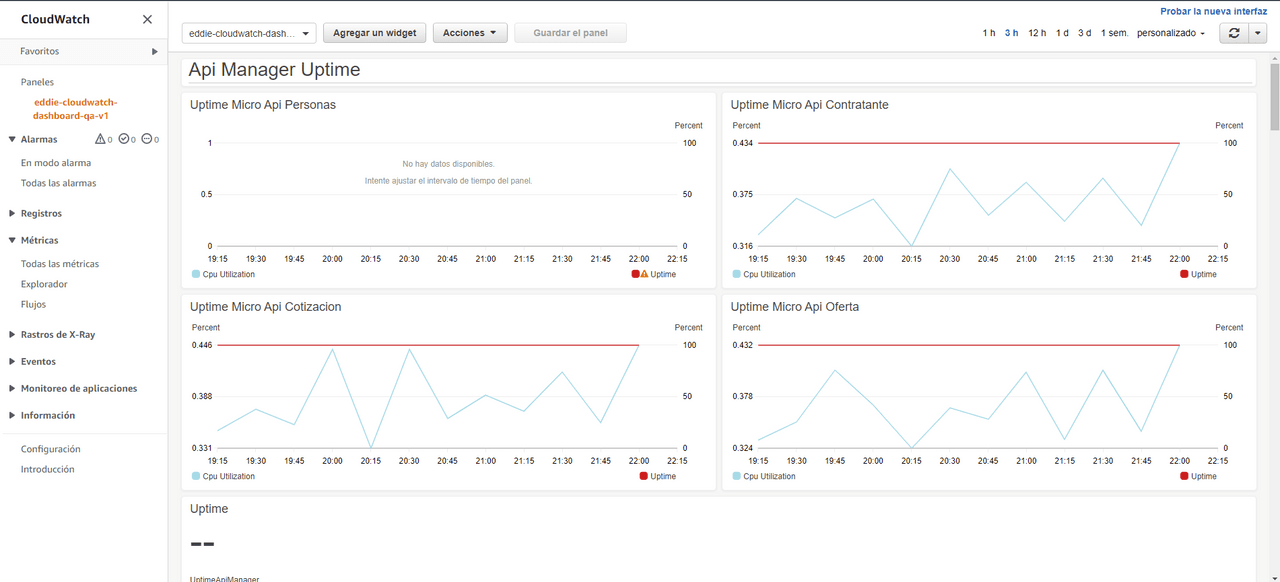Expand the Favoritos arrow
Screen dimensions: 1280x582
[154, 51]
